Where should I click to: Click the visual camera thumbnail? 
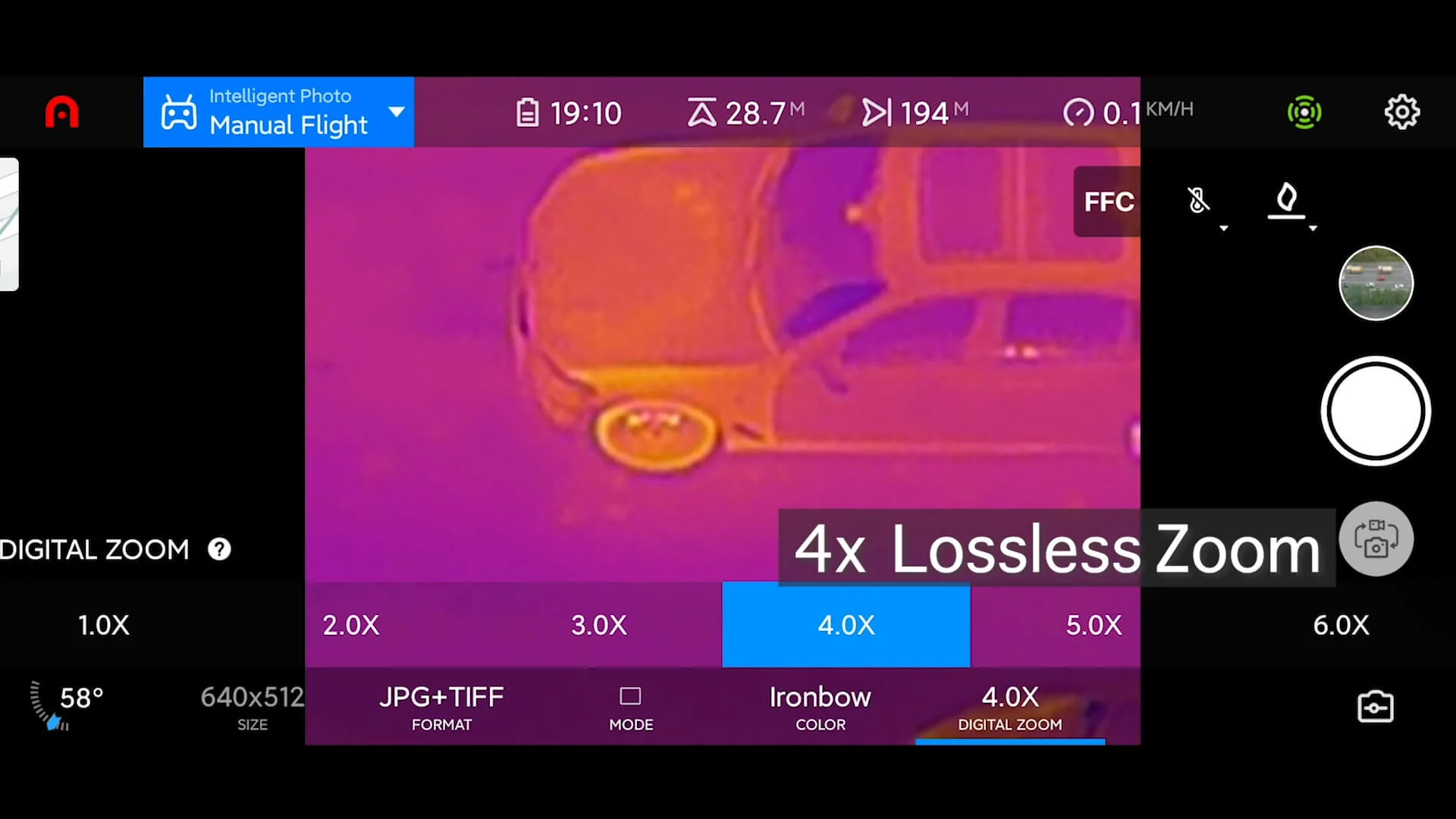coord(1377,283)
